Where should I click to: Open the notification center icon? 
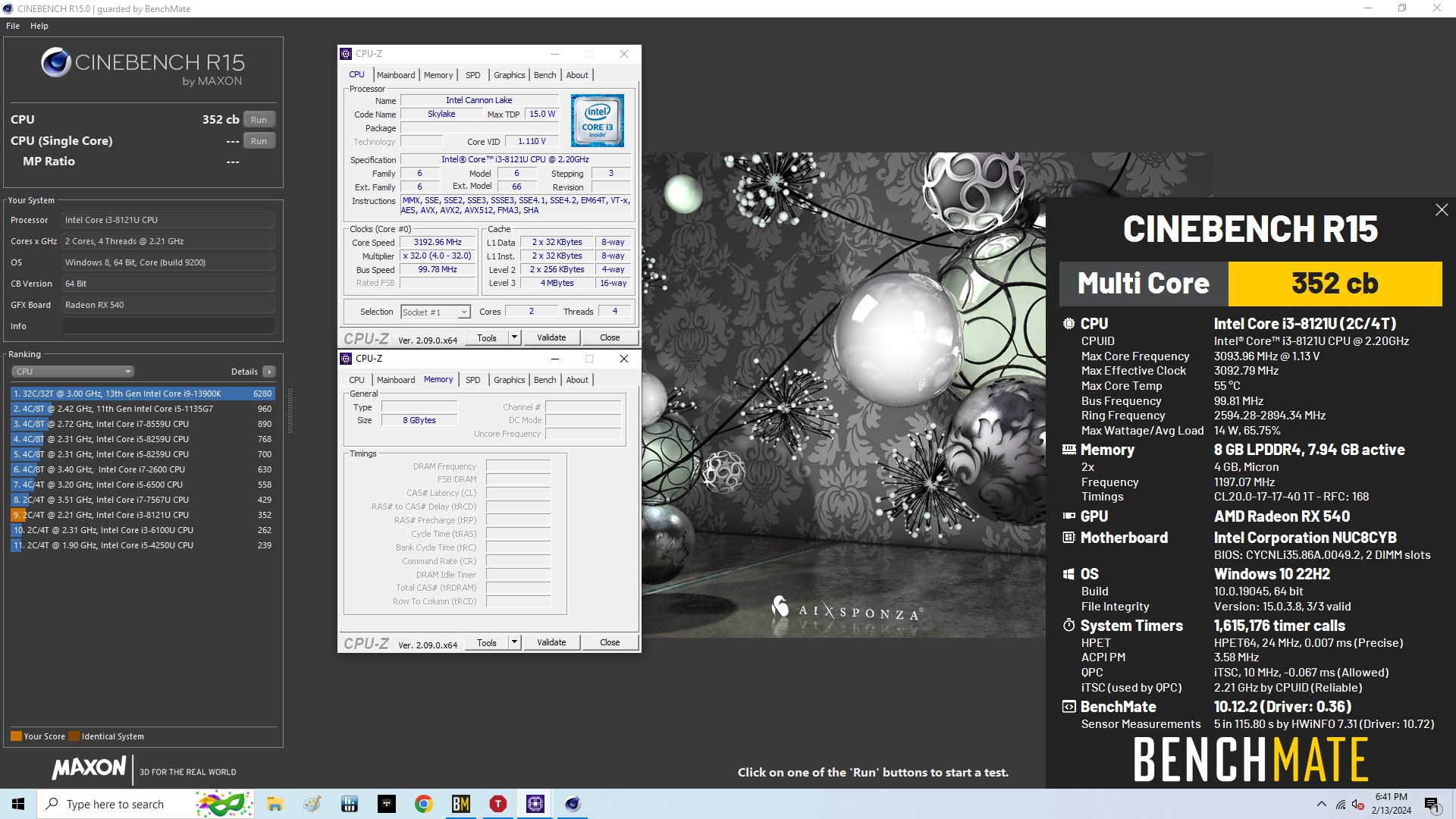click(x=1432, y=804)
